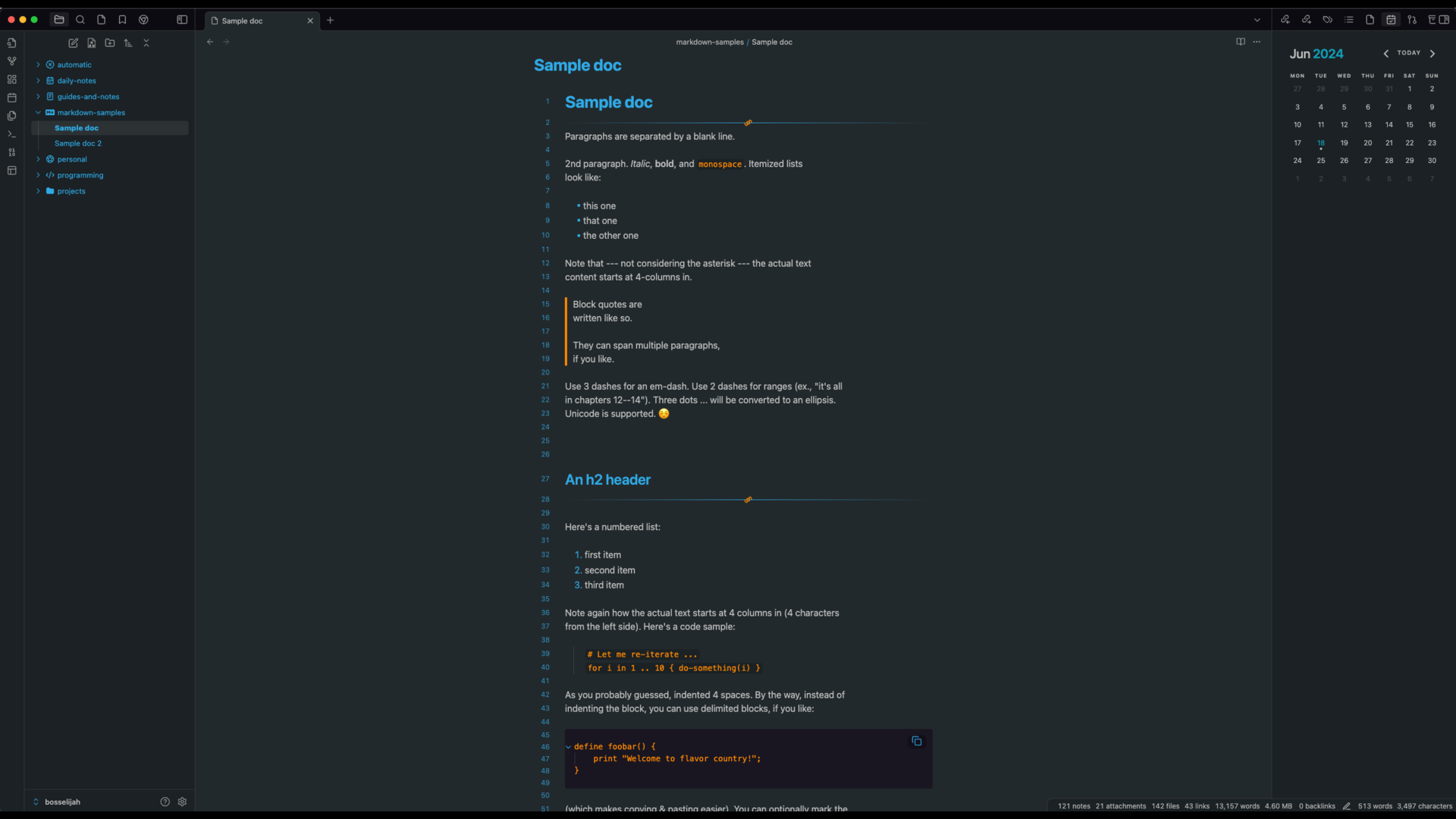Open bookmarks pane in sidebar

pyautogui.click(x=122, y=20)
